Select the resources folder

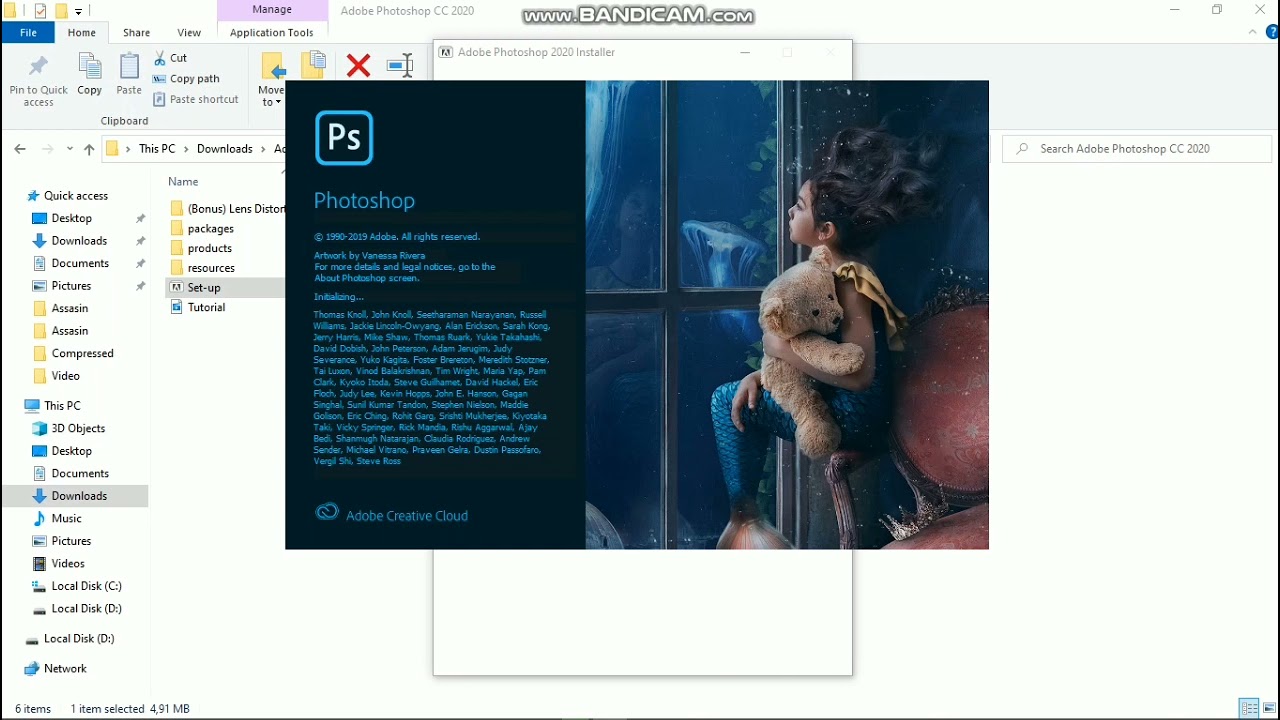[203, 268]
